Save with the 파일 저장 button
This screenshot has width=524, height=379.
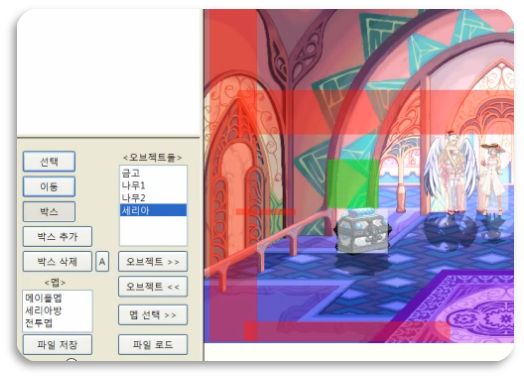click(x=57, y=344)
